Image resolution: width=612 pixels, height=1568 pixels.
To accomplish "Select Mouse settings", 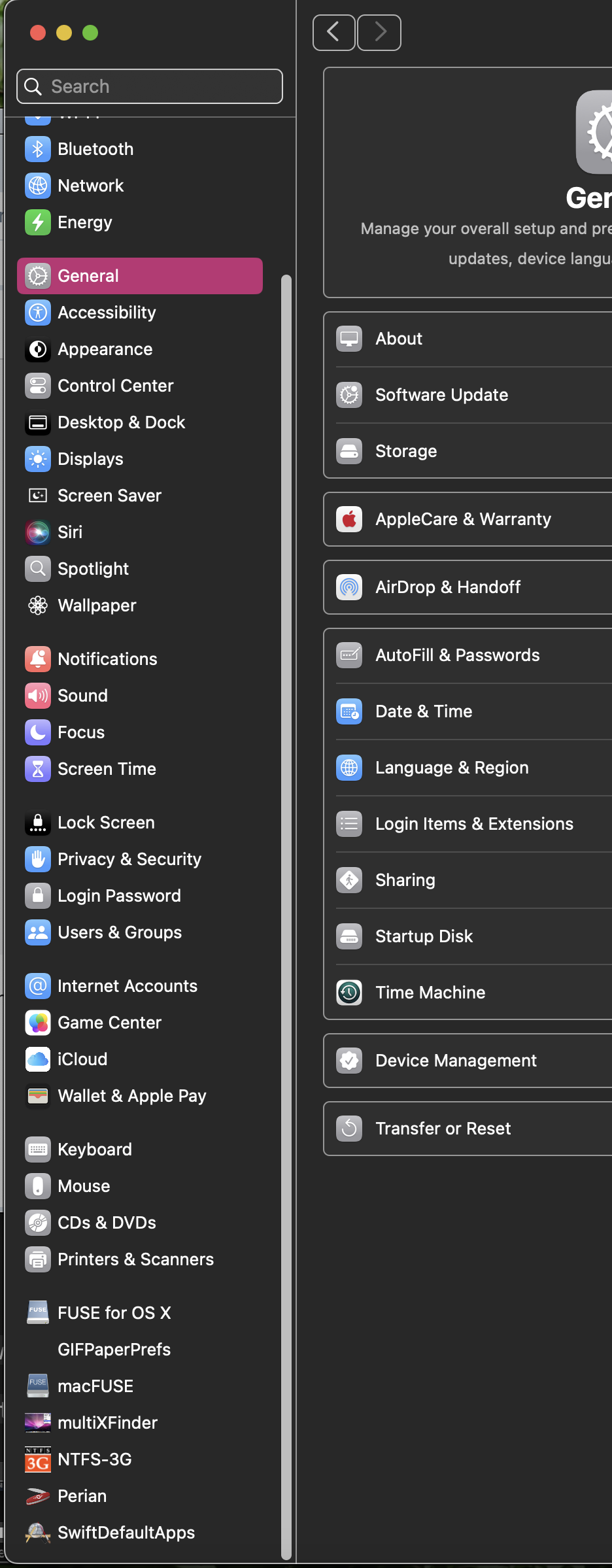I will (140, 1186).
